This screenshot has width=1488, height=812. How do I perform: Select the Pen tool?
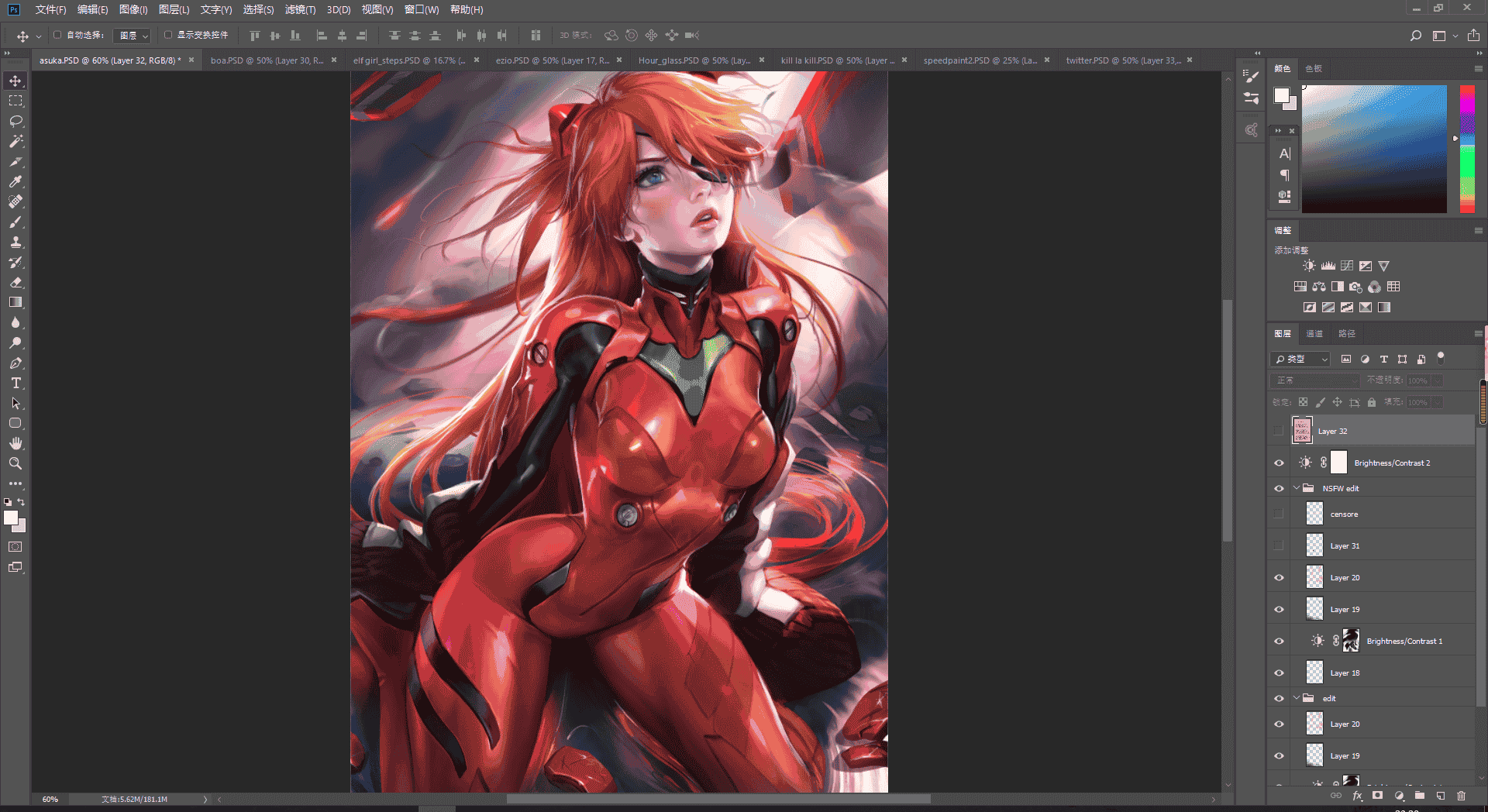click(x=15, y=363)
